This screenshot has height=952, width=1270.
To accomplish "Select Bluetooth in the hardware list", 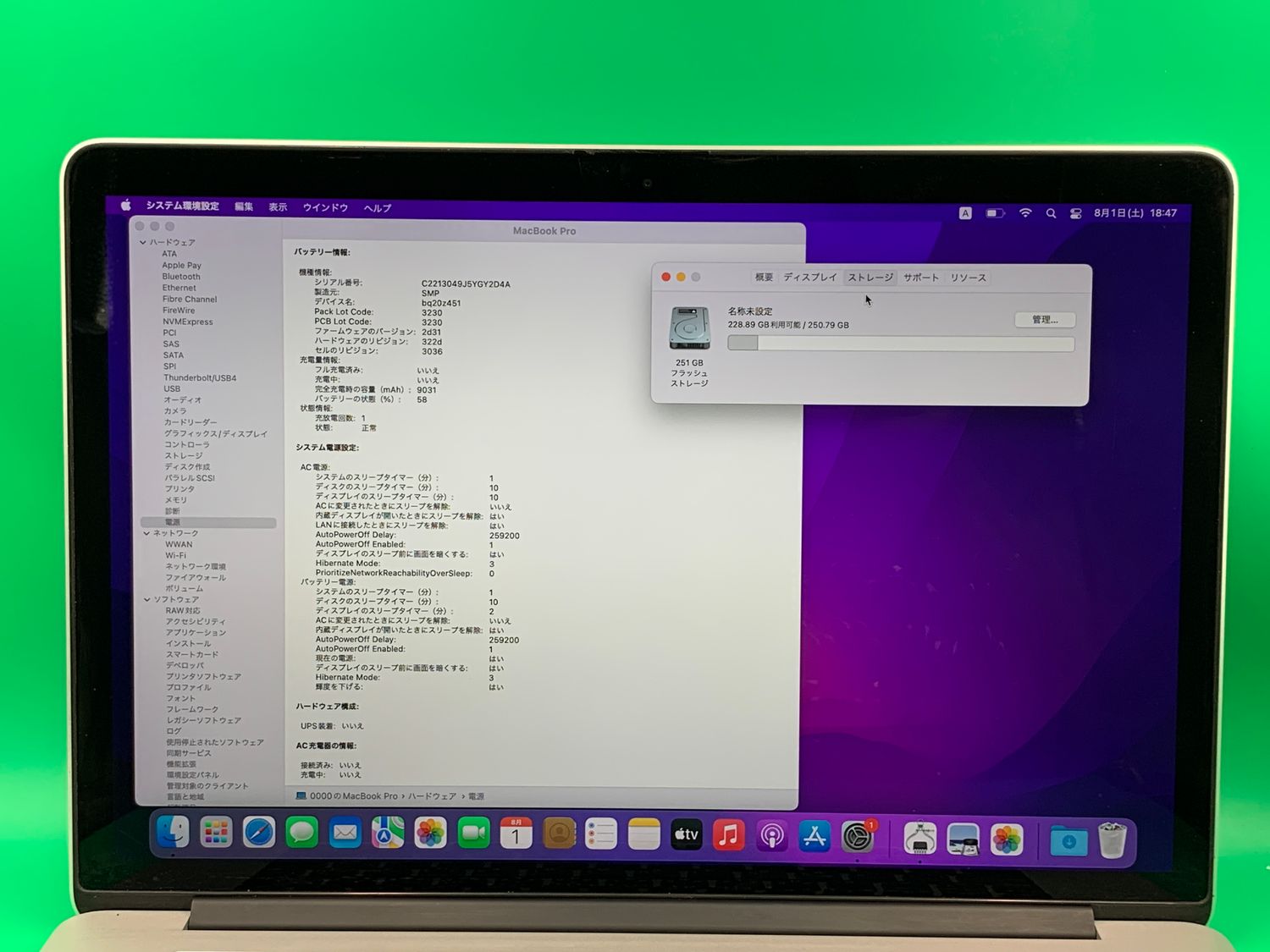I will pos(181,277).
